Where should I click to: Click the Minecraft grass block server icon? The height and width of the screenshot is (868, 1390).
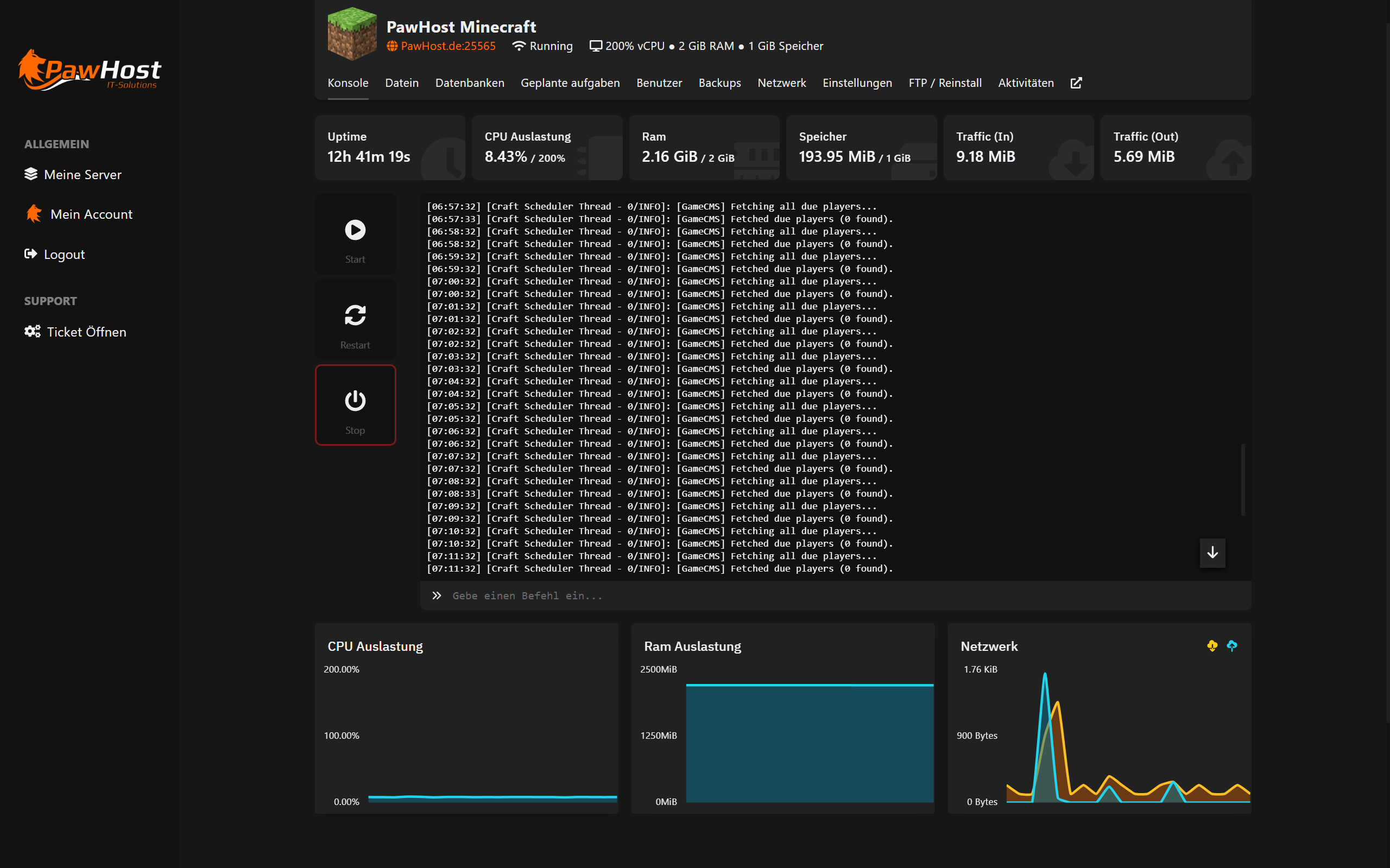[x=352, y=33]
